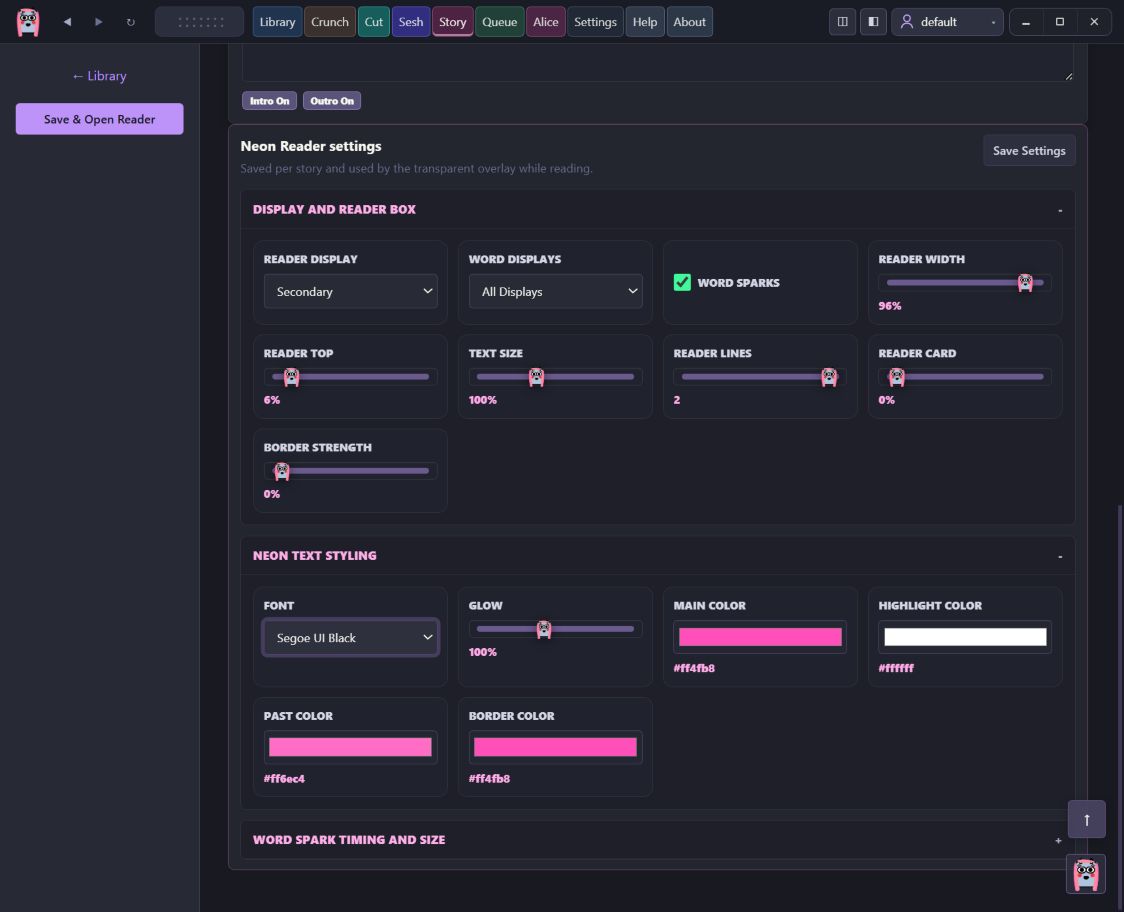Open the Main Color swatch picker
Viewport: 1124px width, 912px height.
click(x=760, y=637)
